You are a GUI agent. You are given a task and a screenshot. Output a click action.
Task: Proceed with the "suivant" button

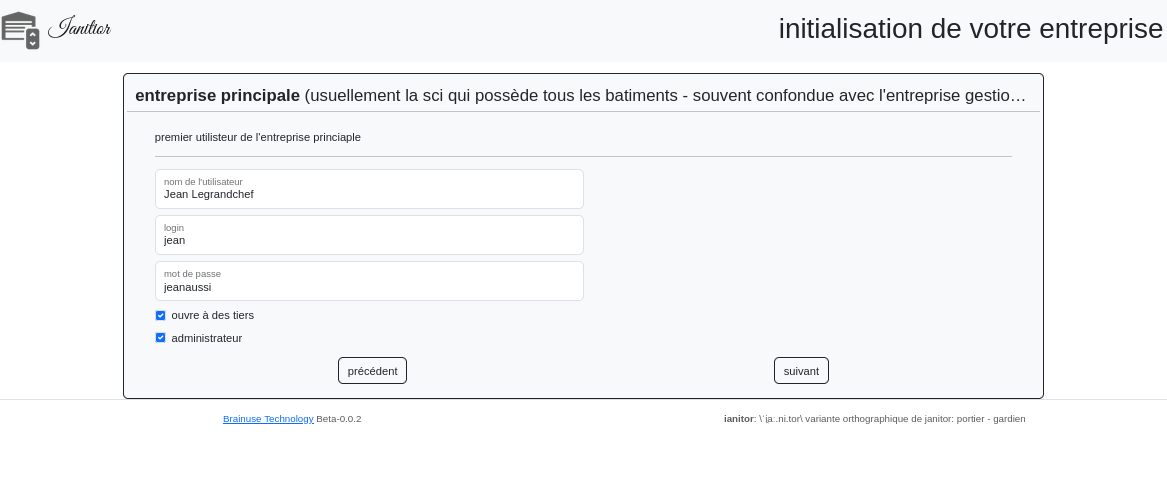point(801,371)
